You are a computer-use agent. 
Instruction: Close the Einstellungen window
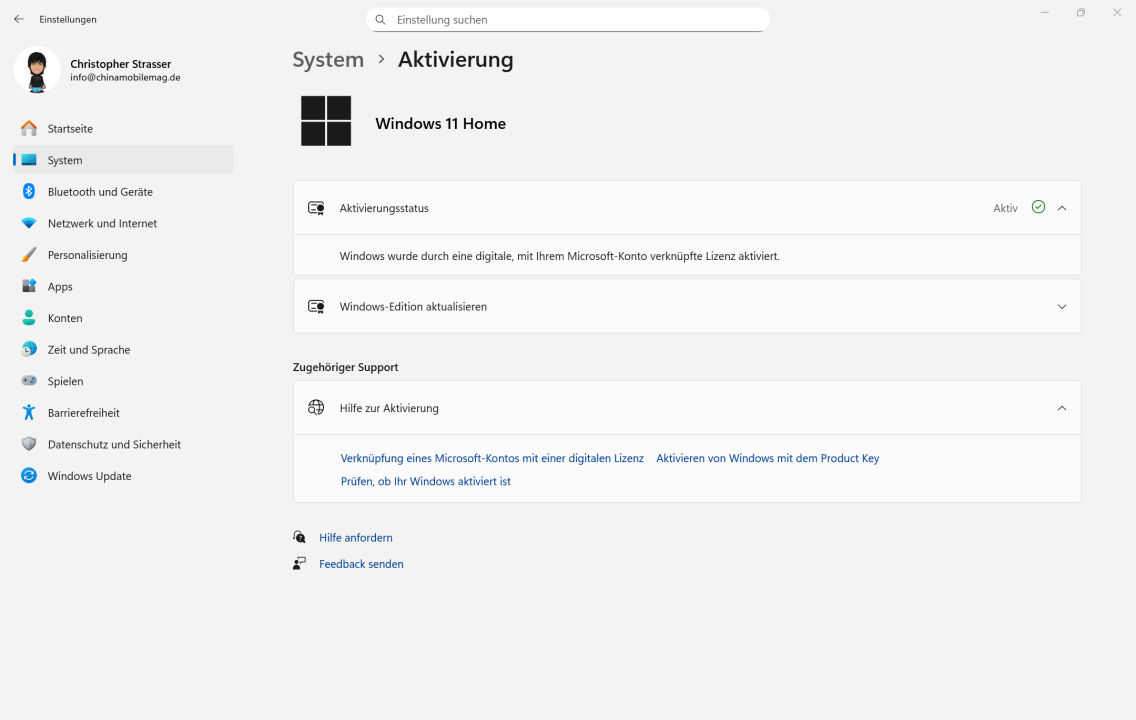coord(1117,12)
